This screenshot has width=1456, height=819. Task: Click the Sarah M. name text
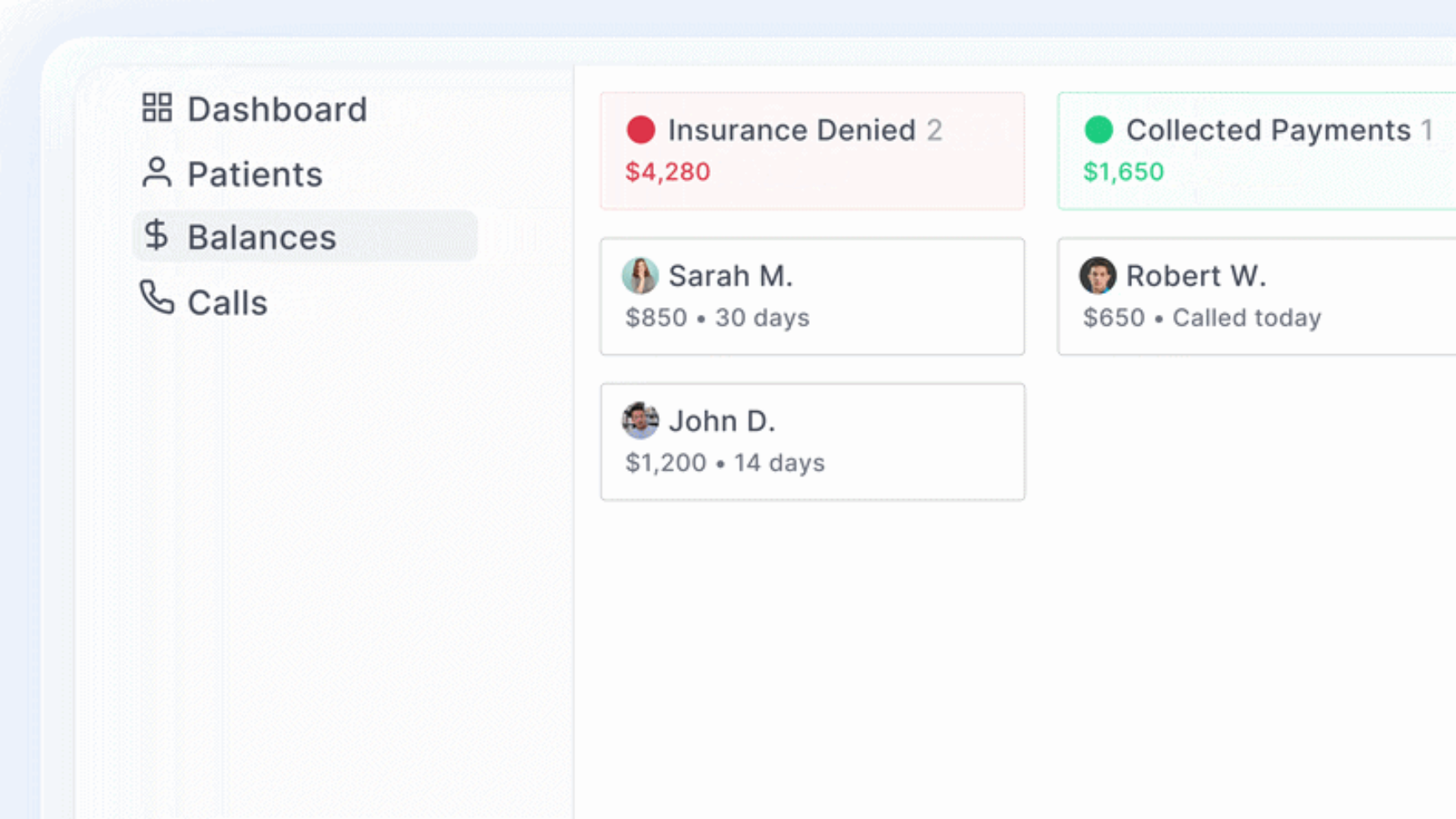(730, 276)
